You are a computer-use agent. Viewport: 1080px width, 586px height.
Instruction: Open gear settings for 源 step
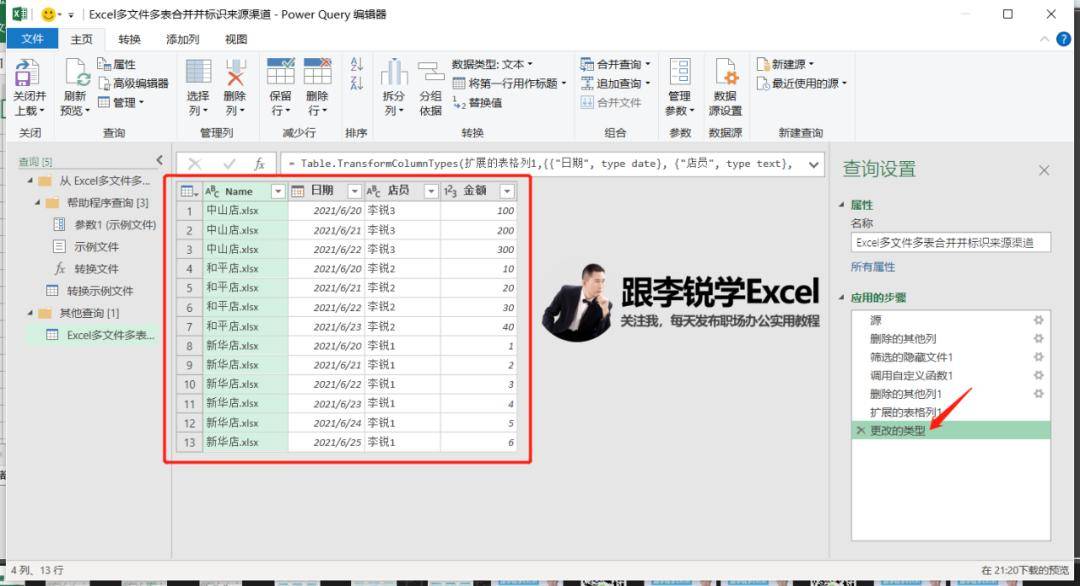1038,320
